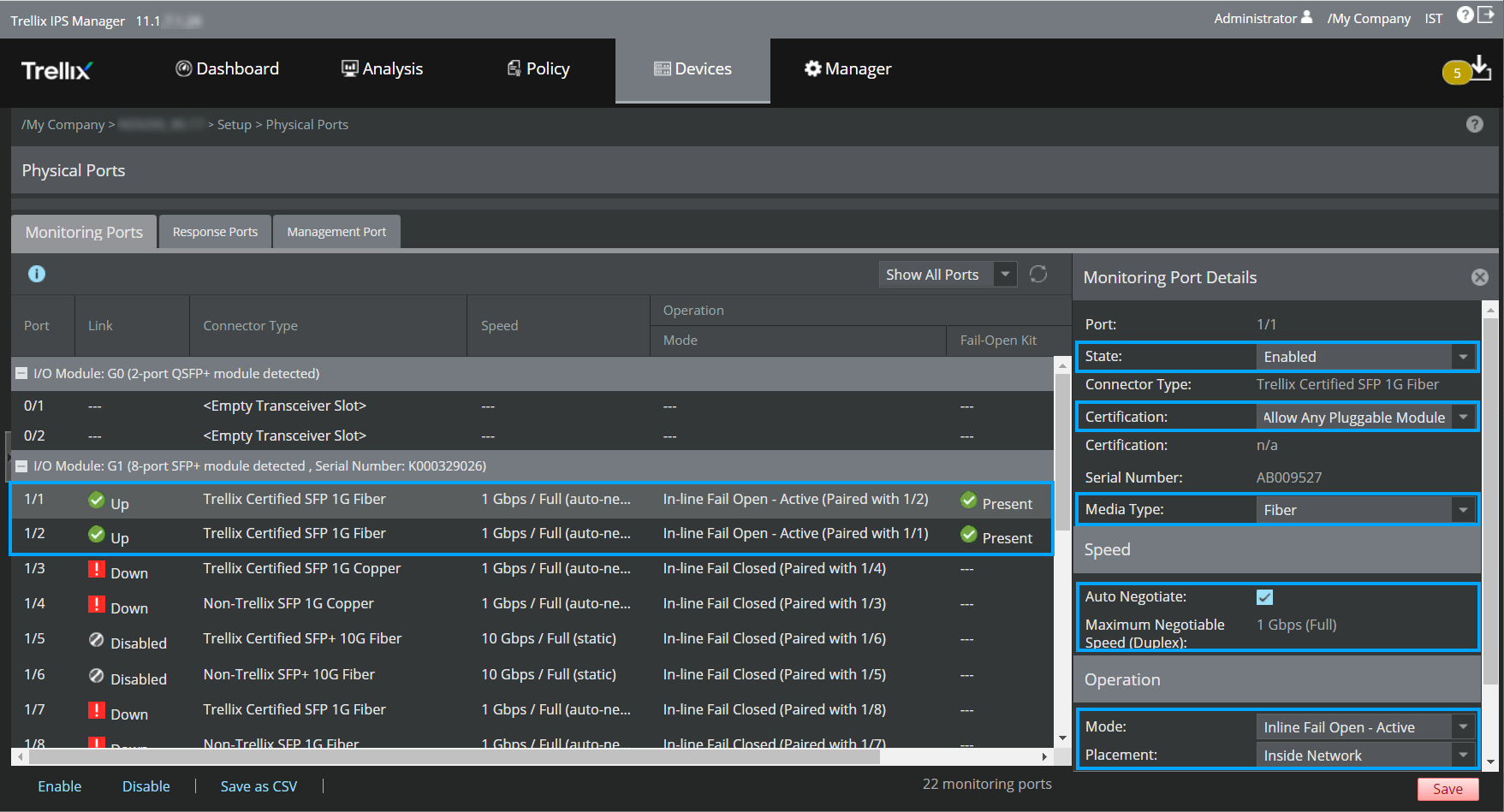Refresh the monitoring ports list

coord(1038,274)
